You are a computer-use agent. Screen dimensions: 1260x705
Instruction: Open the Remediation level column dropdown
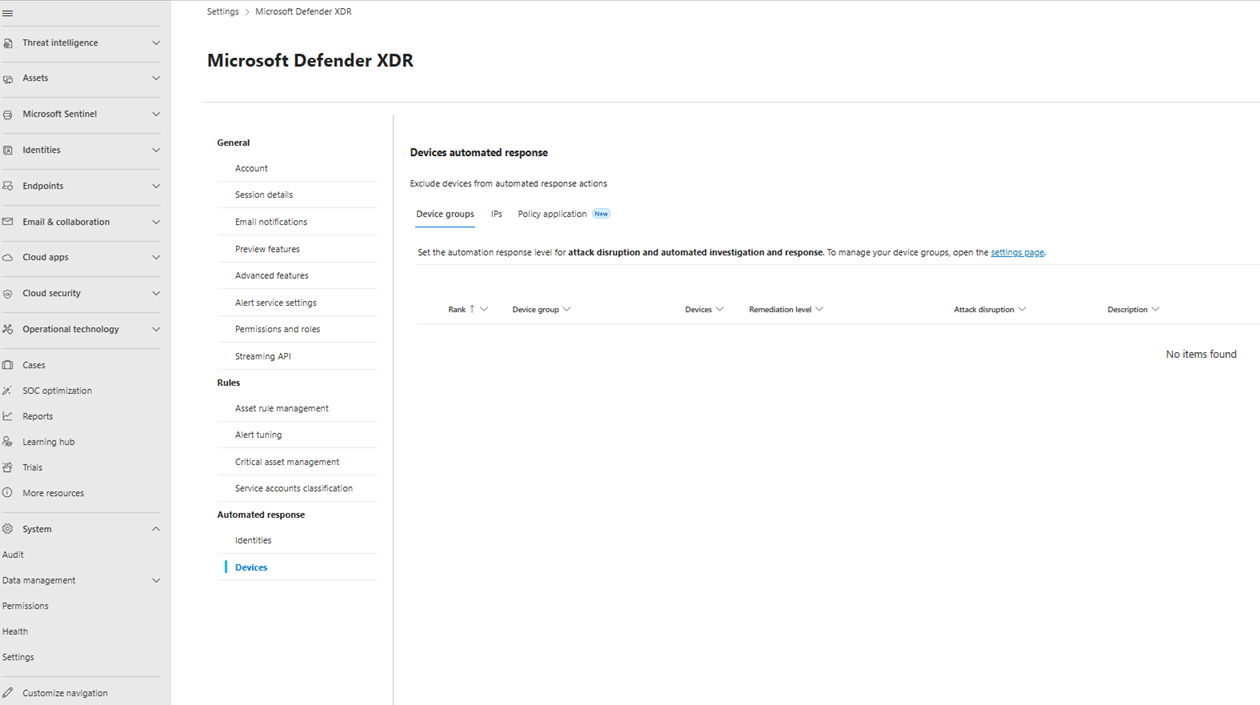click(819, 310)
